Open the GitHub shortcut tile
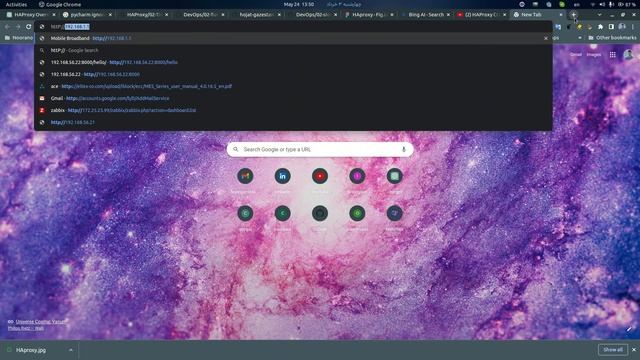 [320, 213]
